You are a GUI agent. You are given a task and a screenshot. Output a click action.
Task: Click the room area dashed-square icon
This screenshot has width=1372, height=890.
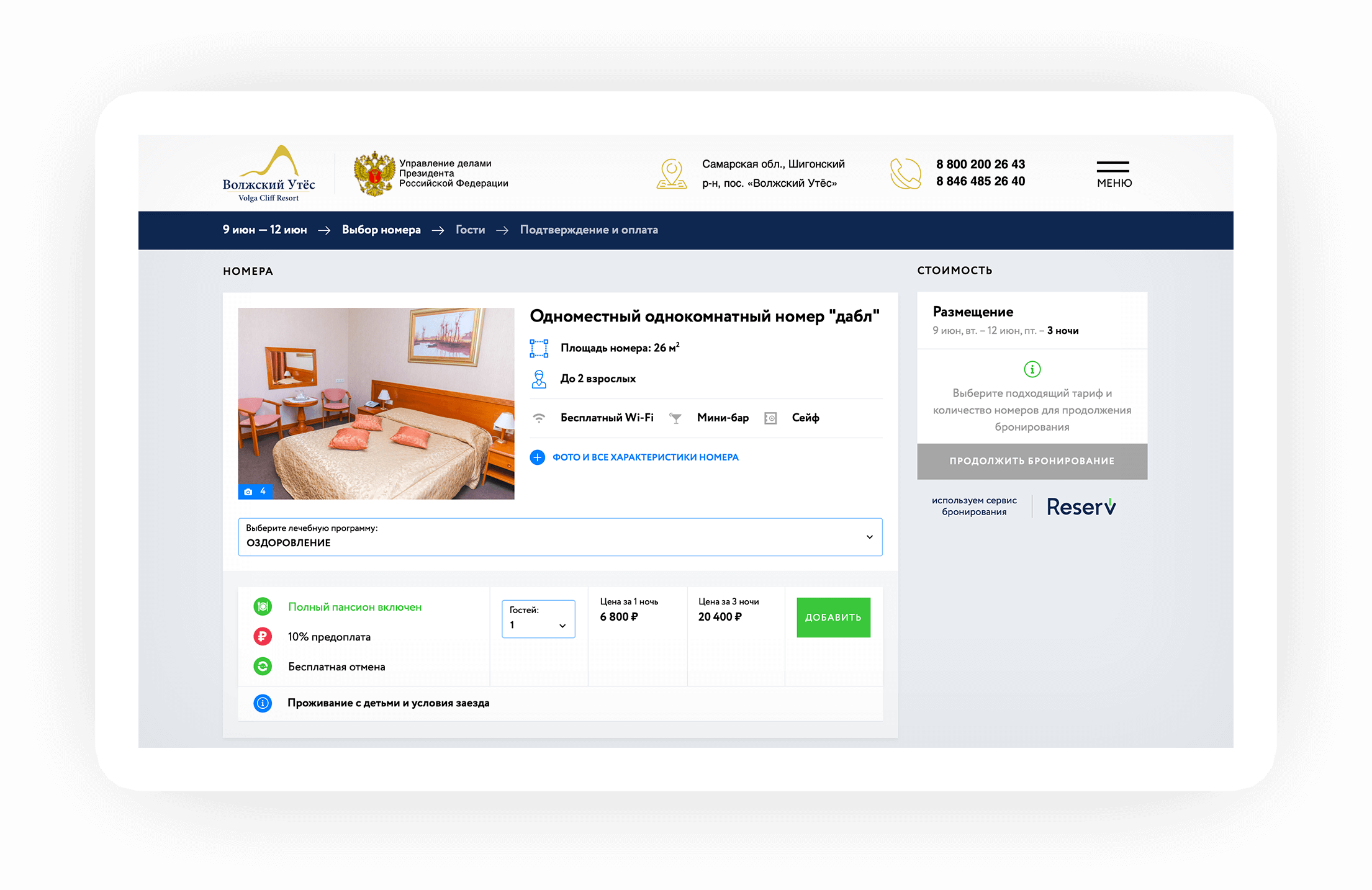[539, 348]
